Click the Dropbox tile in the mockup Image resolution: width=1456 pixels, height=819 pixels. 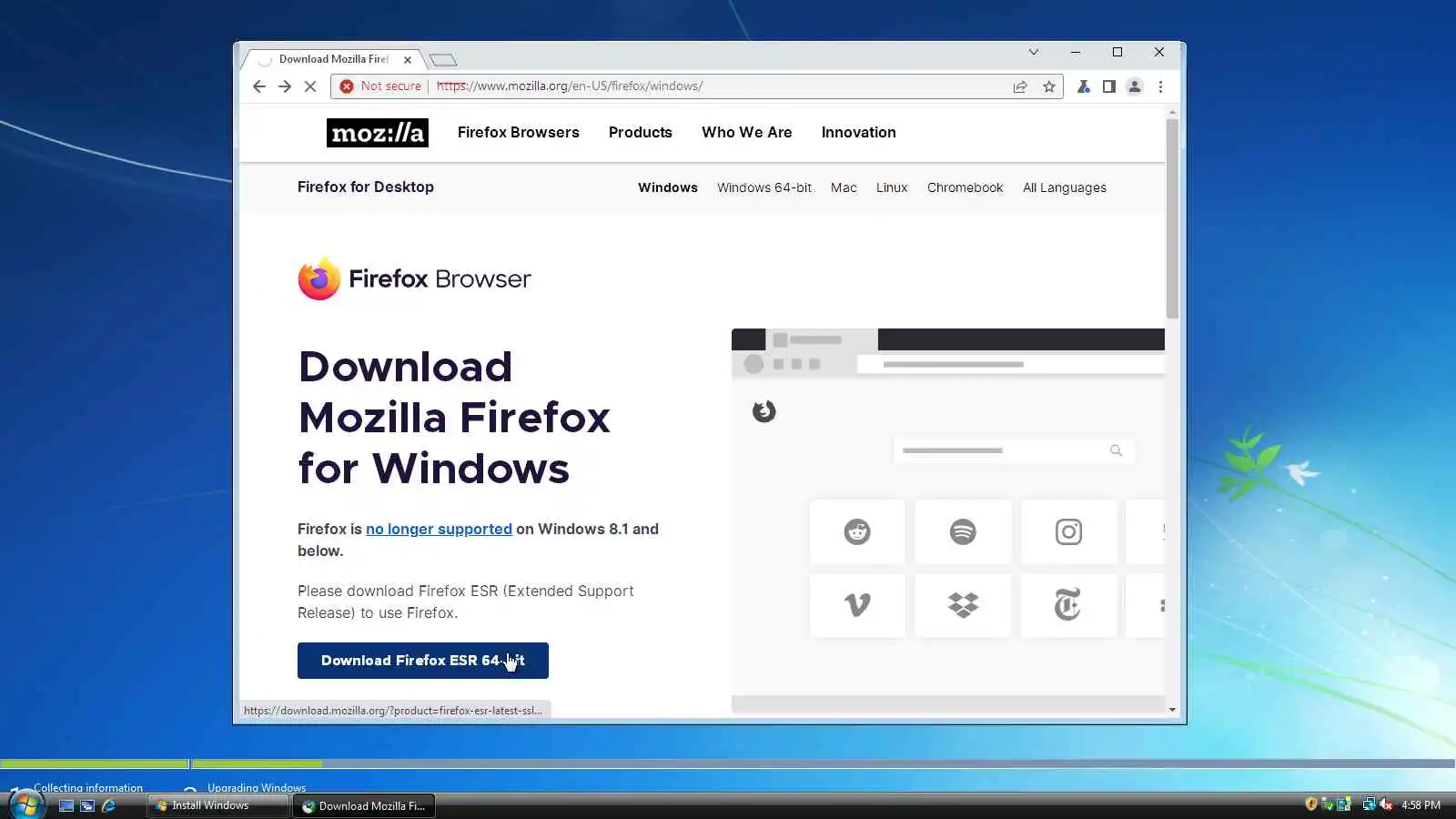[963, 605]
